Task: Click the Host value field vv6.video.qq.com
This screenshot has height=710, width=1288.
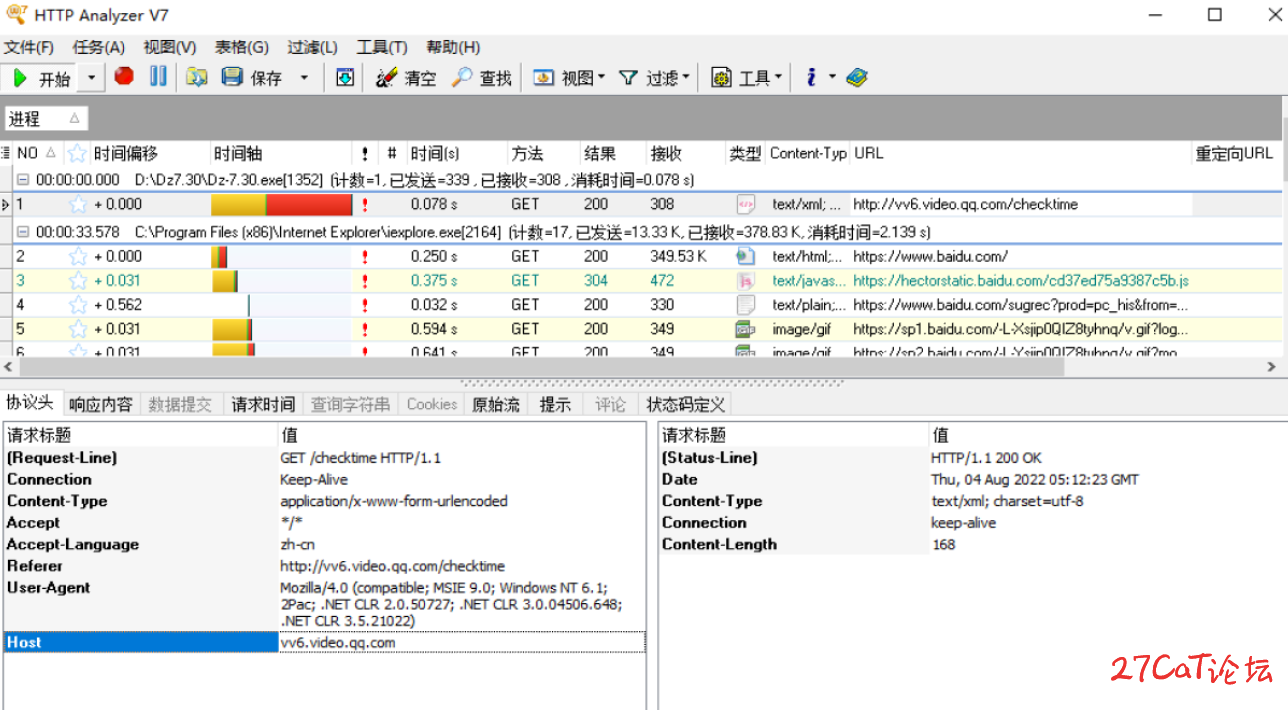Action: 462,642
